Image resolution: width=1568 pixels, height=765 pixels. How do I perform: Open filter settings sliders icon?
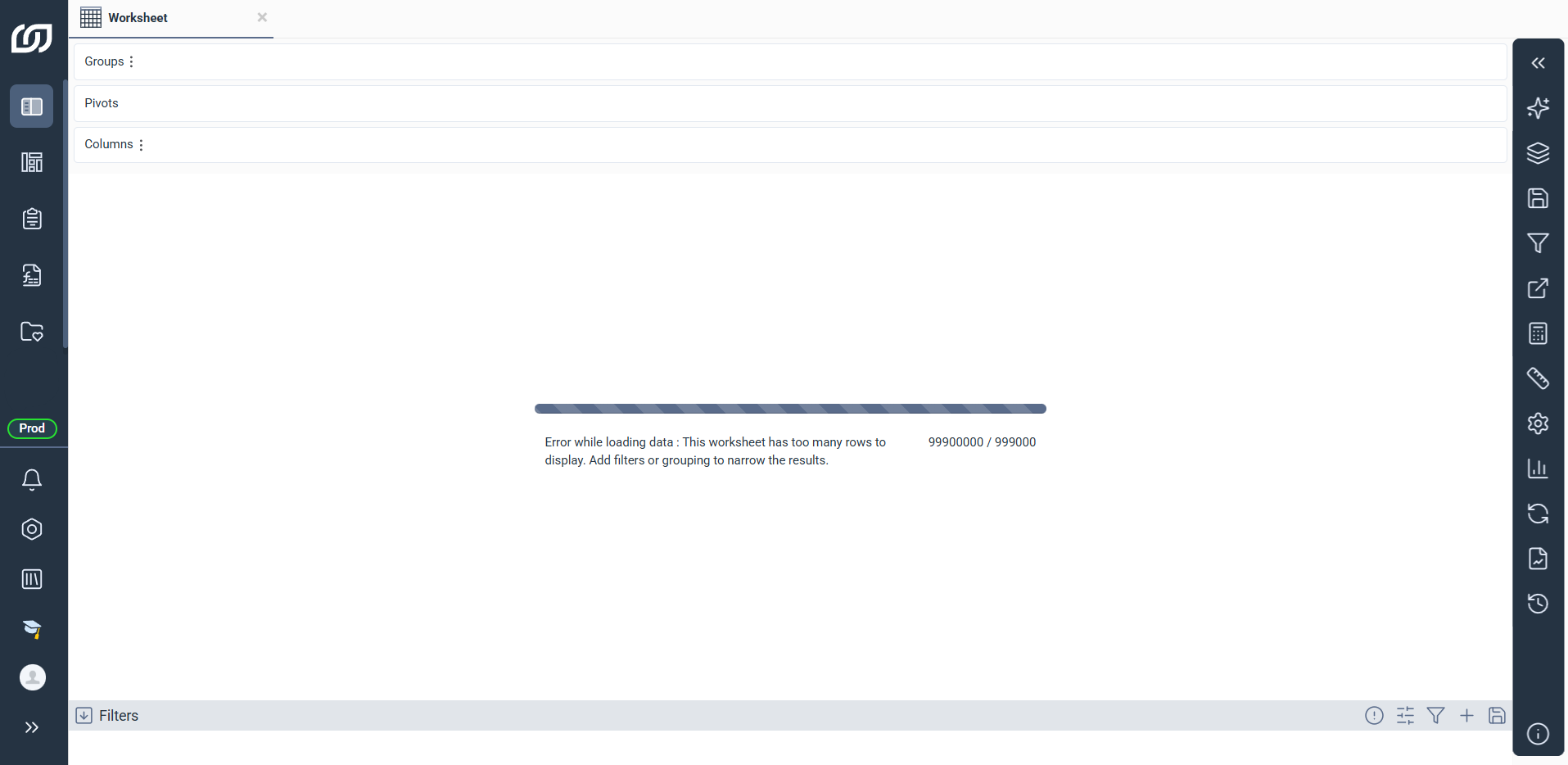point(1406,715)
